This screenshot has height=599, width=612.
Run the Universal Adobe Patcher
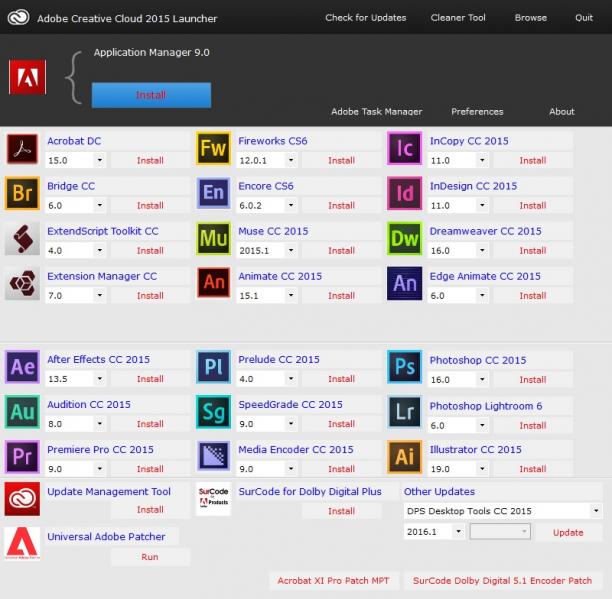coord(150,557)
